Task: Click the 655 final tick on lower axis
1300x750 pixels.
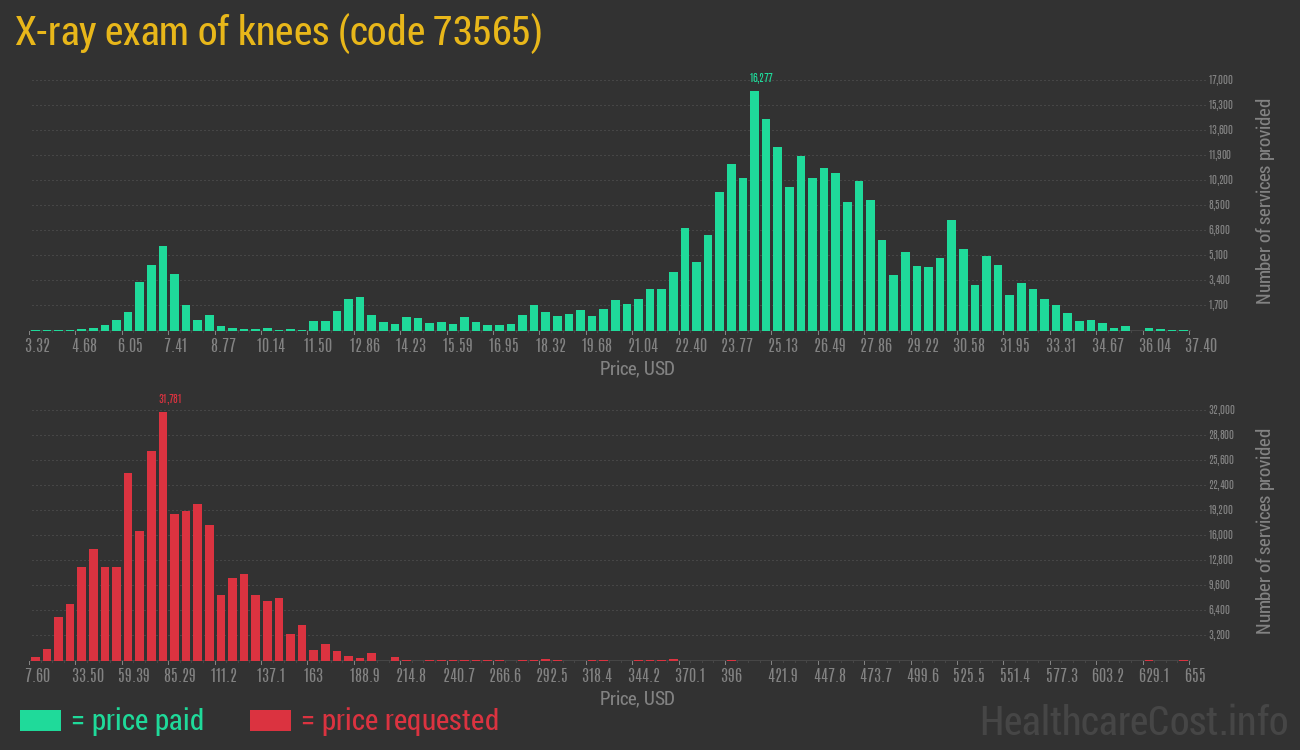Action: 1194,676
